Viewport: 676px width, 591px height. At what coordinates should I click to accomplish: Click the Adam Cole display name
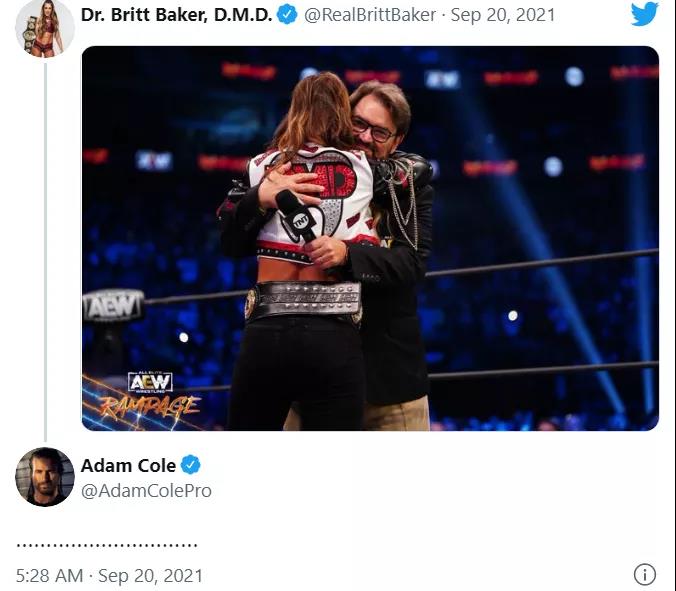128,466
